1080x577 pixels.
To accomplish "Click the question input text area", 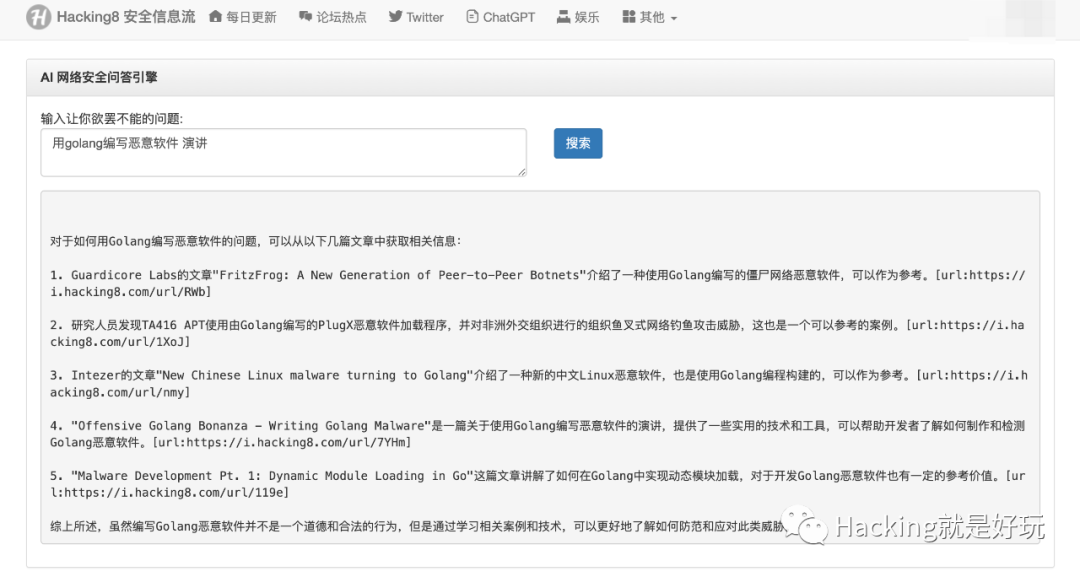I will click(x=284, y=152).
